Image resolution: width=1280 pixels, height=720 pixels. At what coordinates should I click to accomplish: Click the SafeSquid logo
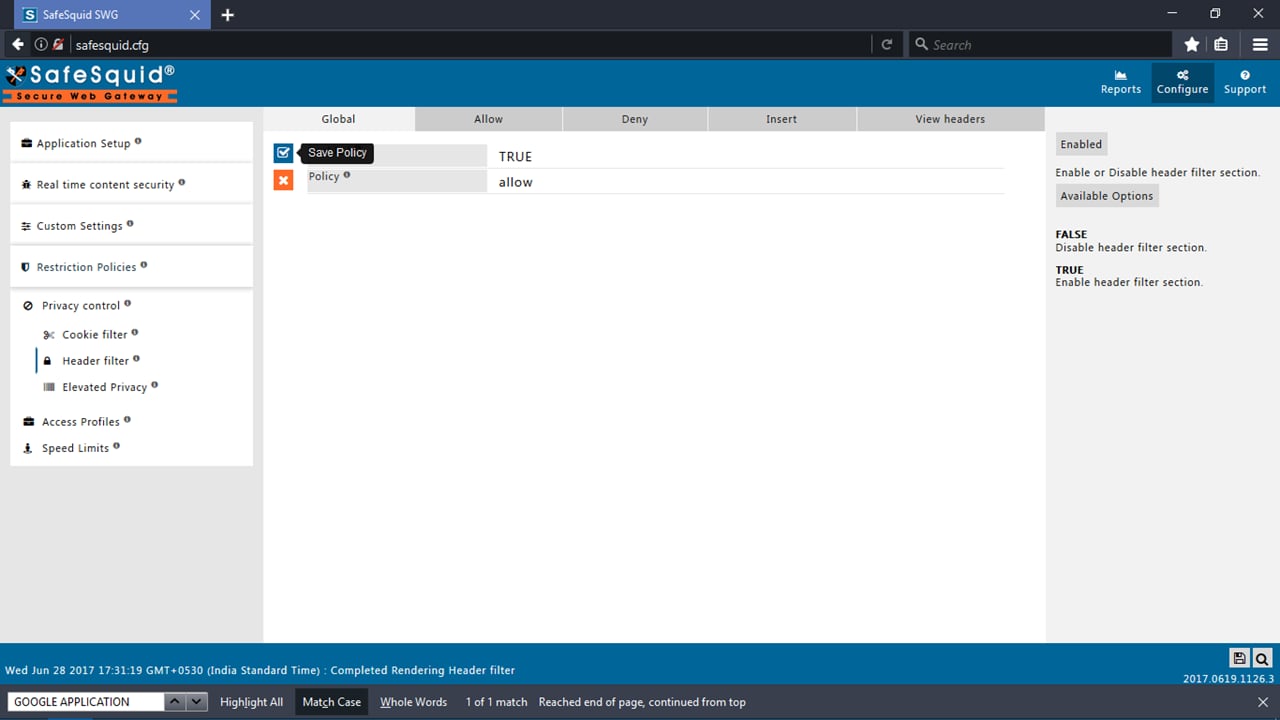pyautogui.click(x=90, y=83)
